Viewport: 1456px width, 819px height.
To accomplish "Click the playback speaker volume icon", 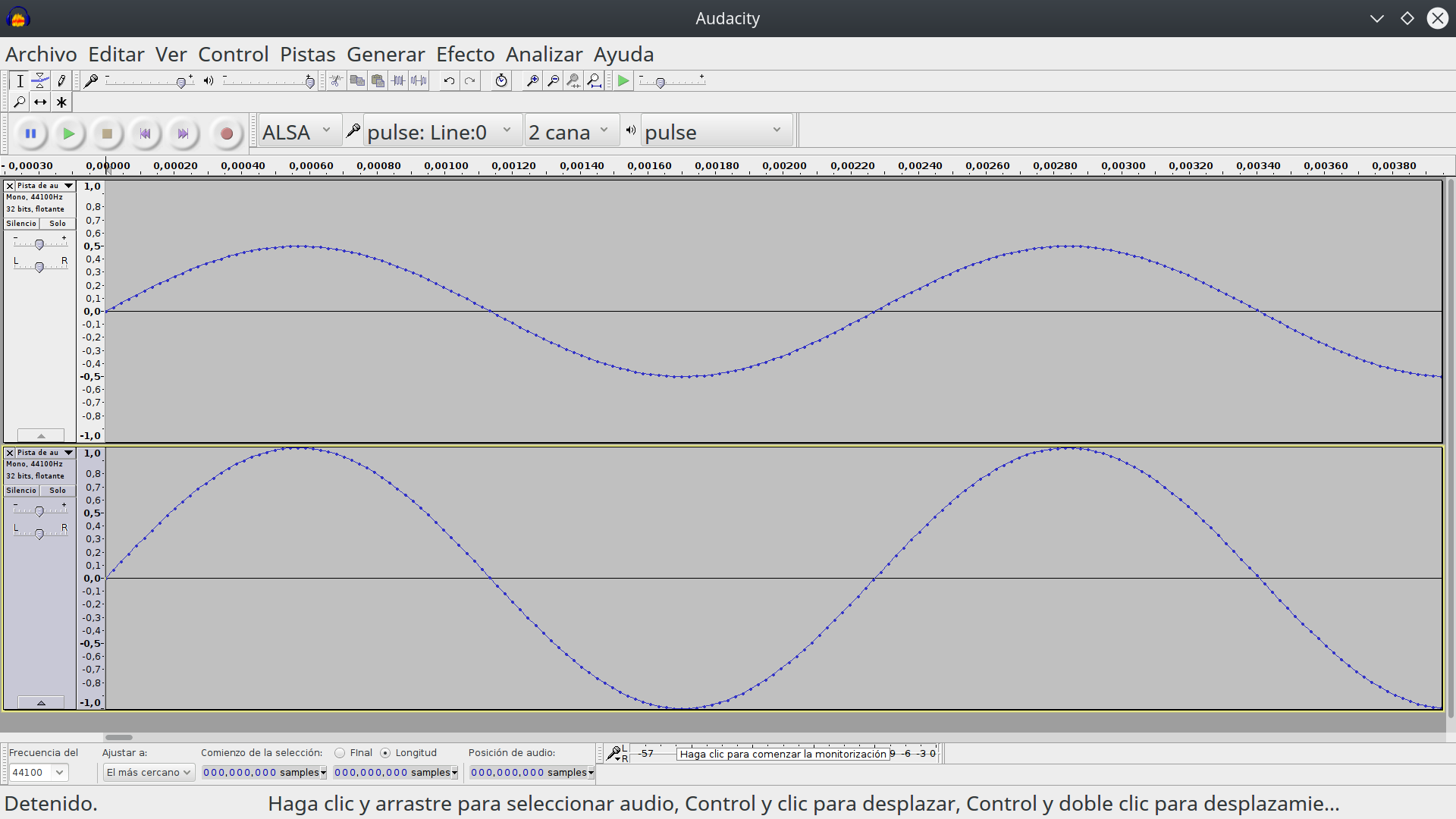I will coord(209,81).
